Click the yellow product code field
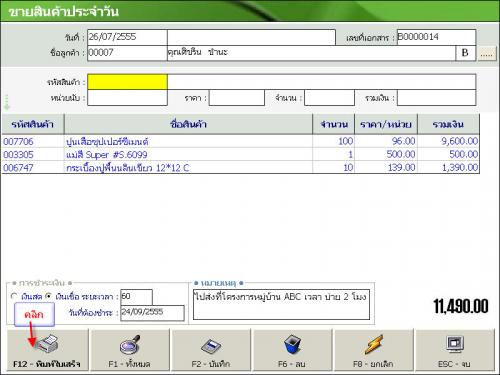 tap(127, 82)
